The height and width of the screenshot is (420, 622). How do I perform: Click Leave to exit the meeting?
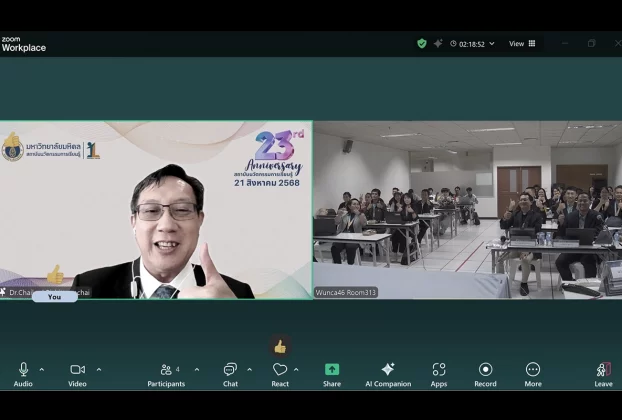pyautogui.click(x=603, y=374)
